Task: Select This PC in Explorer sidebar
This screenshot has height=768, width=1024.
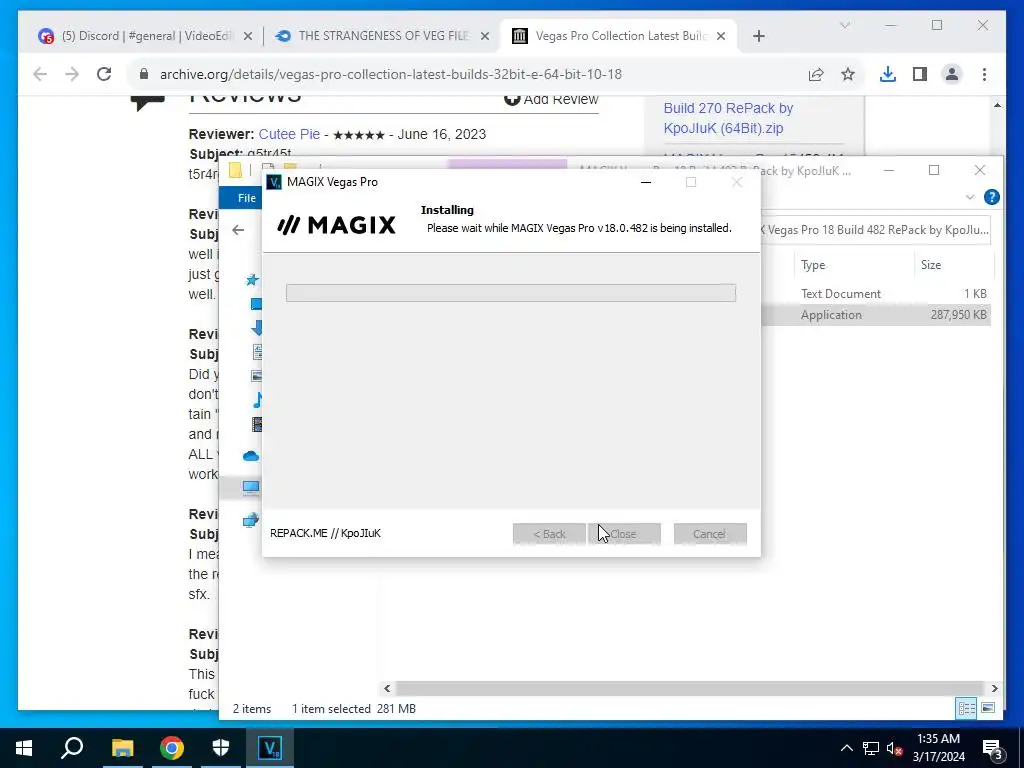Action: click(251, 487)
